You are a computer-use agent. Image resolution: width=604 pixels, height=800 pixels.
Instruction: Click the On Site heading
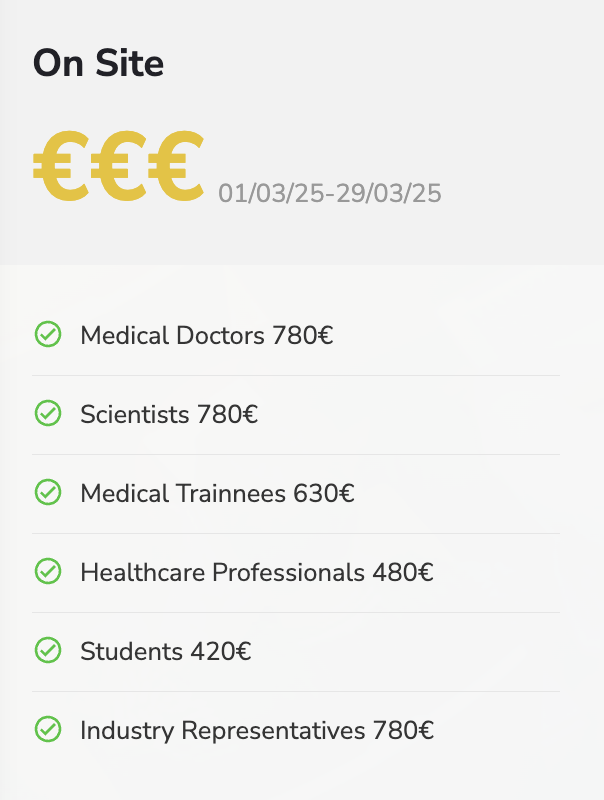(98, 64)
